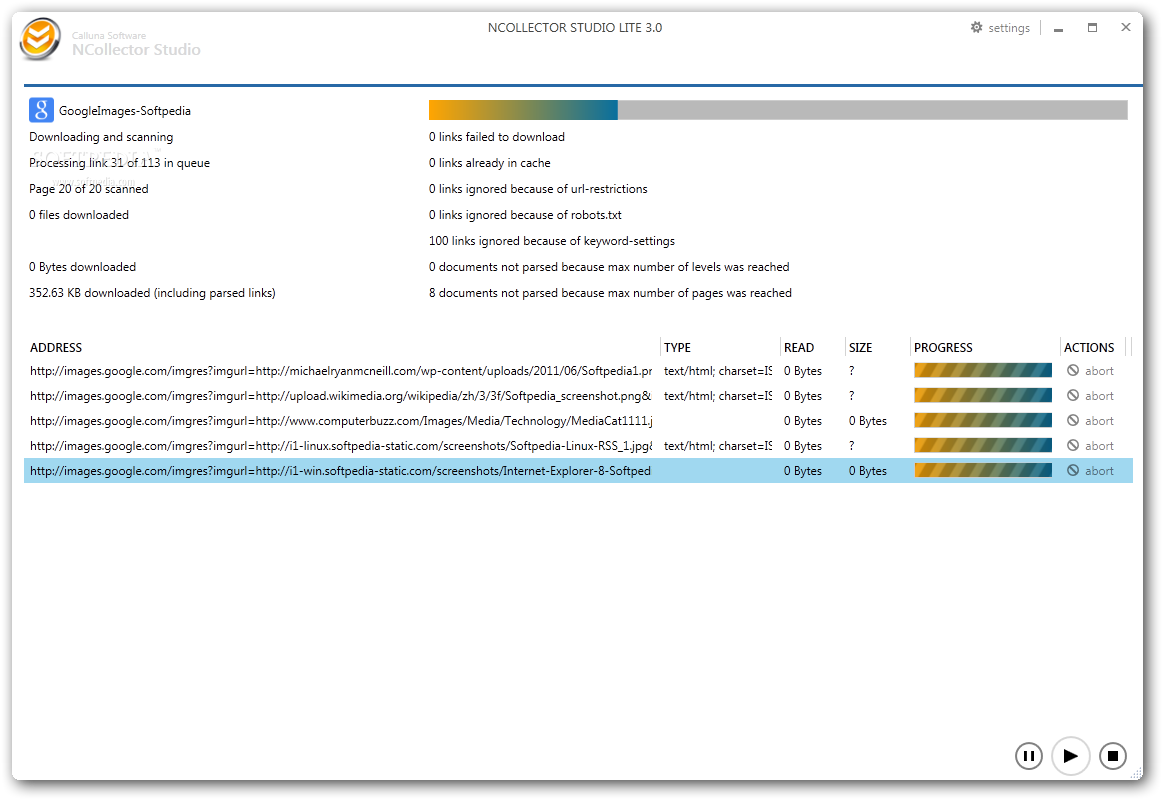The image size is (1163, 800).
Task: Click 'Processing link 31 of 113 in queue'
Action: [x=119, y=163]
